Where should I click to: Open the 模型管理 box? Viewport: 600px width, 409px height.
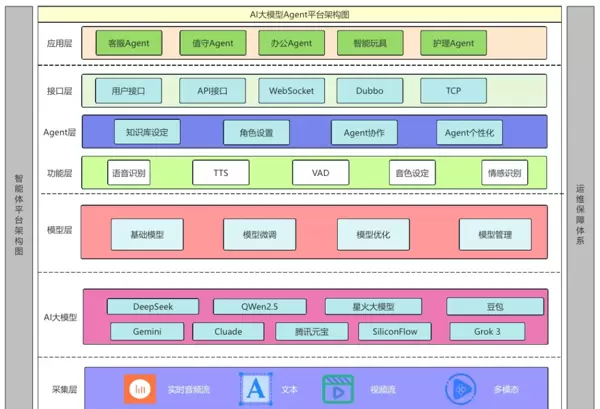[x=494, y=234]
